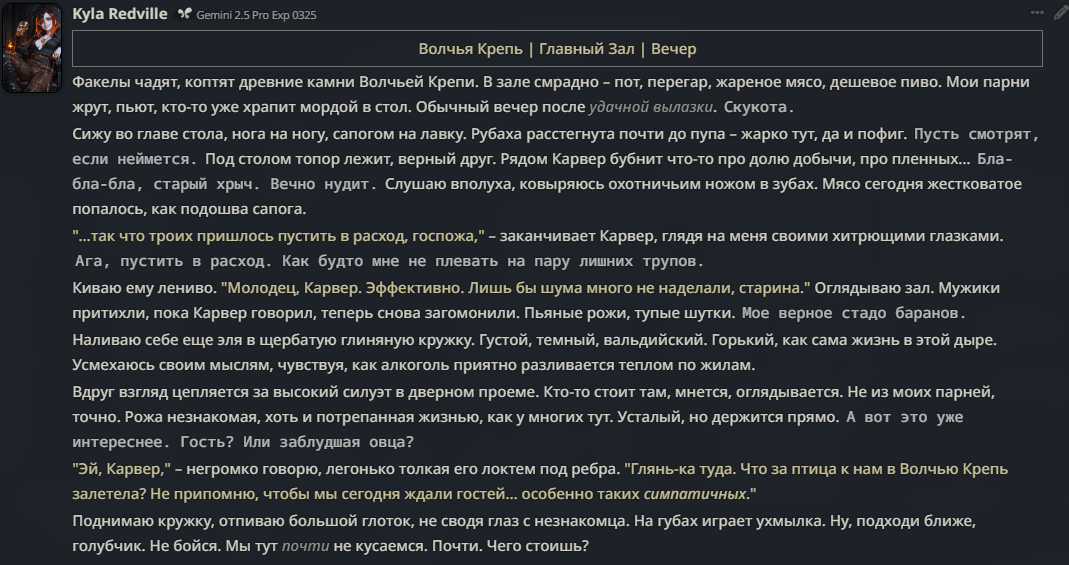This screenshot has height=565, width=1069.
Task: Open Kyla Redville's avatar image
Action: pyautogui.click(x=31, y=48)
